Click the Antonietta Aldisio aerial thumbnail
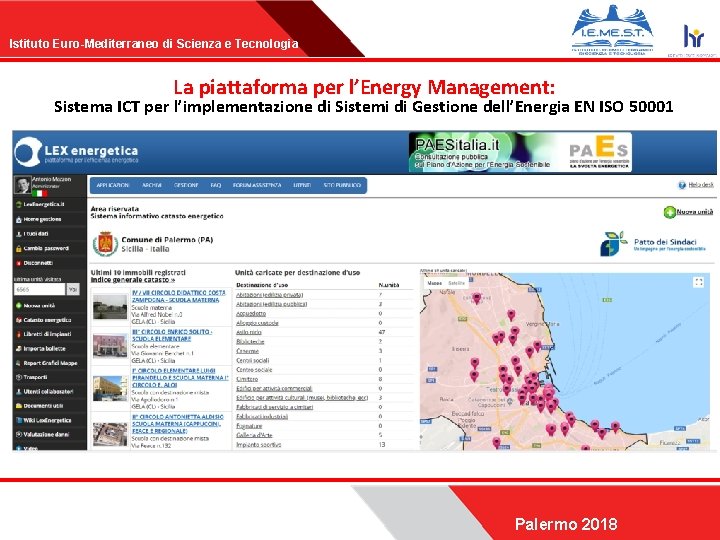This screenshot has width=720, height=540. pyautogui.click(x=110, y=434)
